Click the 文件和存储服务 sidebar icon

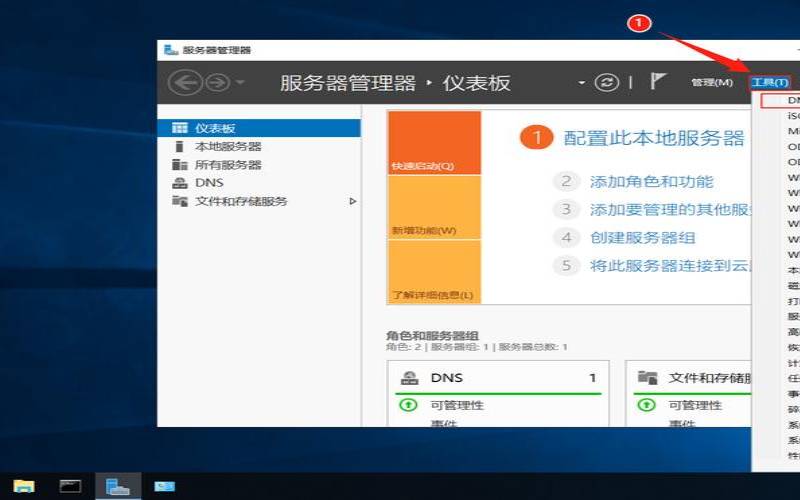tap(180, 201)
